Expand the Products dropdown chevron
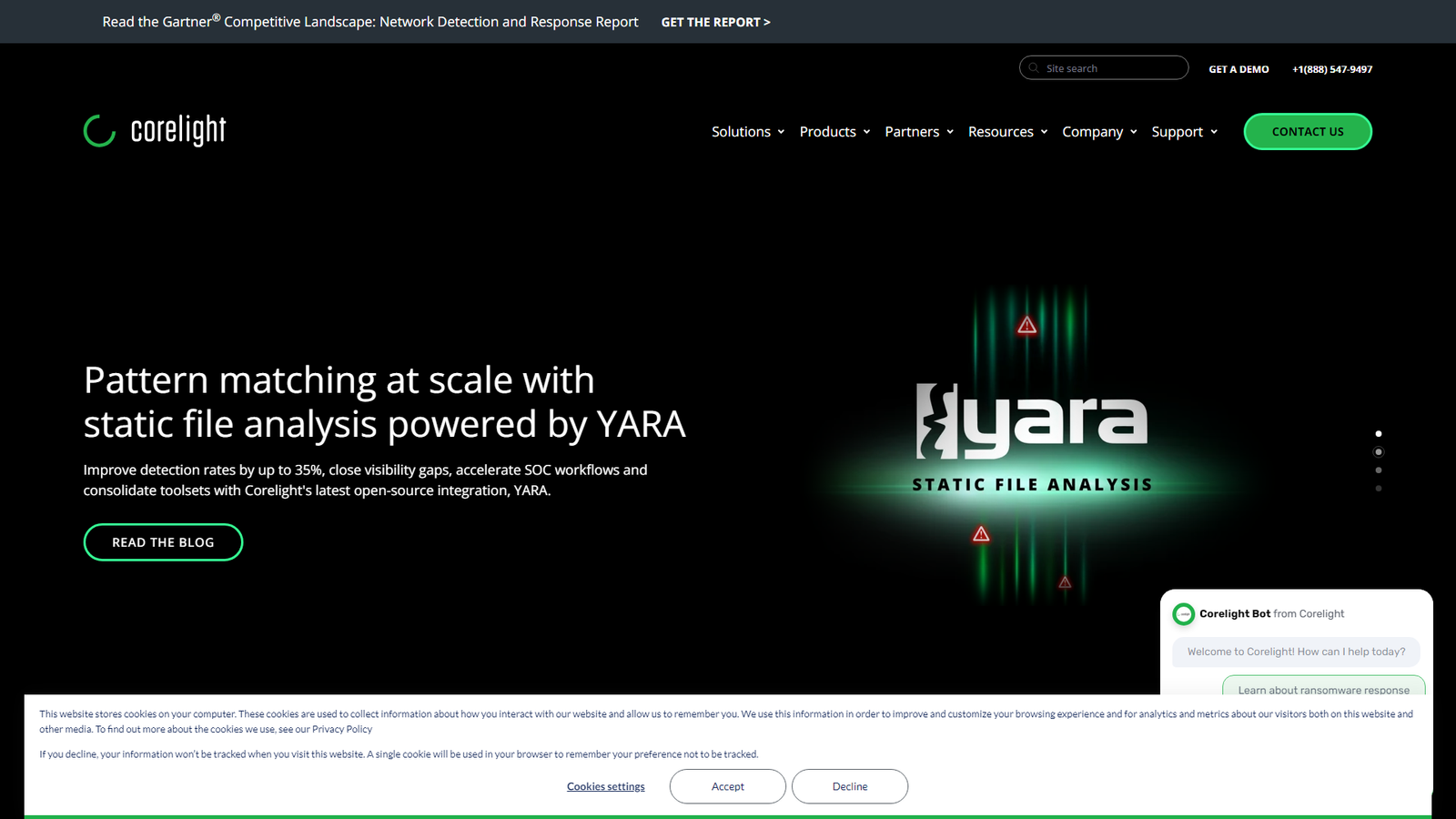This screenshot has height=819, width=1456. point(866,132)
